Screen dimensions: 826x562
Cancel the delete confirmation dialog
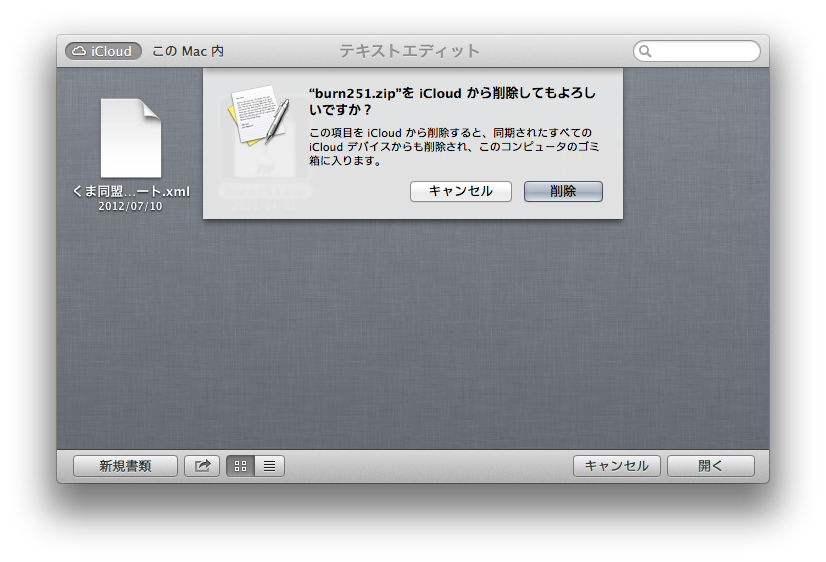point(460,191)
